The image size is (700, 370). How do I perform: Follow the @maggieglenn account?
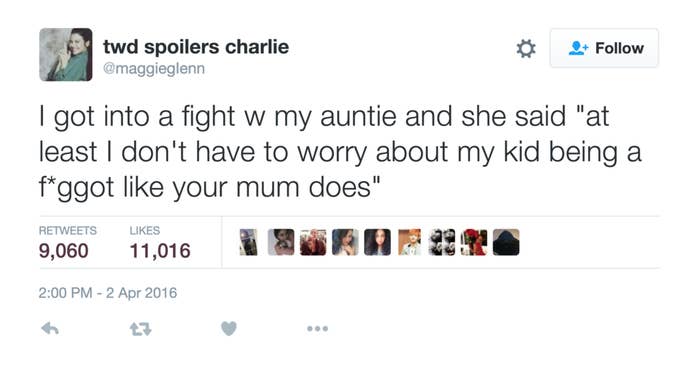[x=604, y=48]
